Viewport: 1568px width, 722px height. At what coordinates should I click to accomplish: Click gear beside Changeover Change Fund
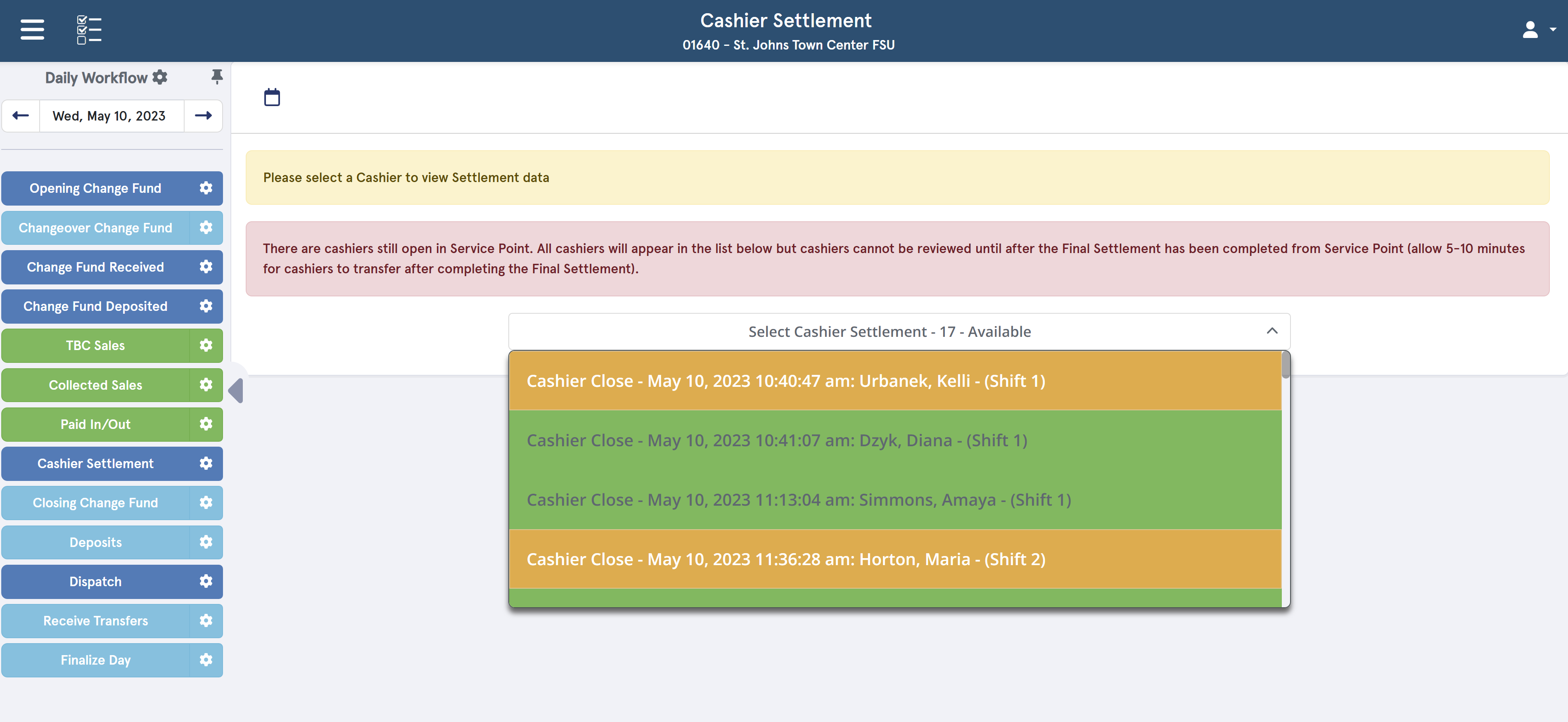pos(206,228)
